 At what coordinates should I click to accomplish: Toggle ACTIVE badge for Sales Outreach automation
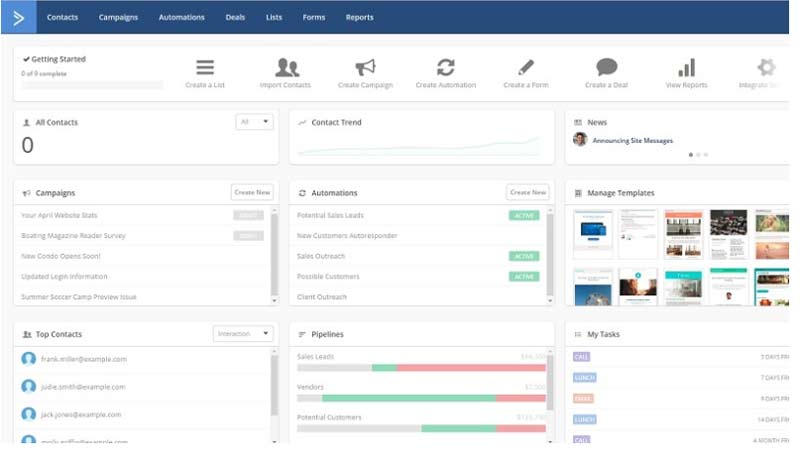[x=523, y=256]
